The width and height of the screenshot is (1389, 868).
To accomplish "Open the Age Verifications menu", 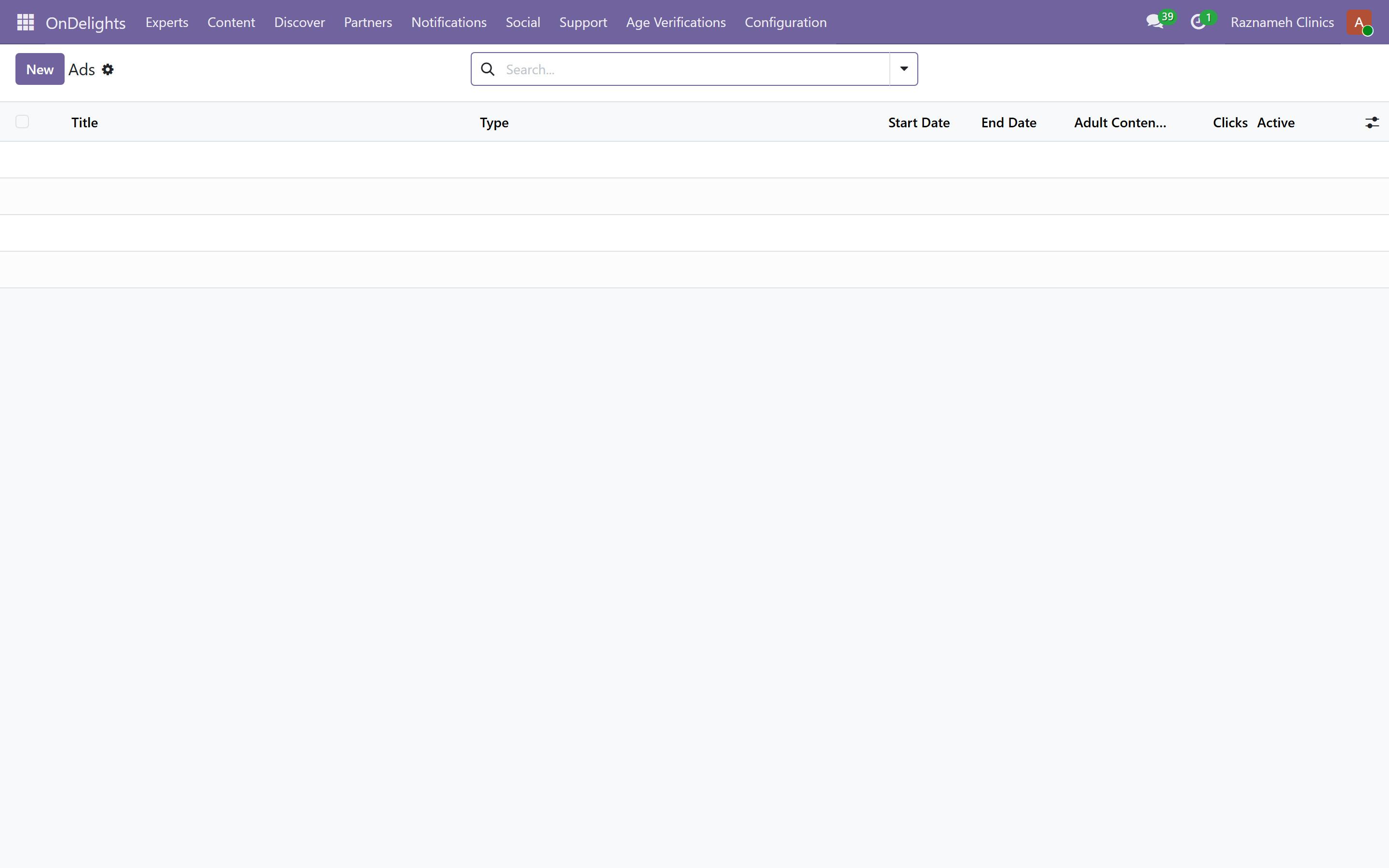I will 676,22.
